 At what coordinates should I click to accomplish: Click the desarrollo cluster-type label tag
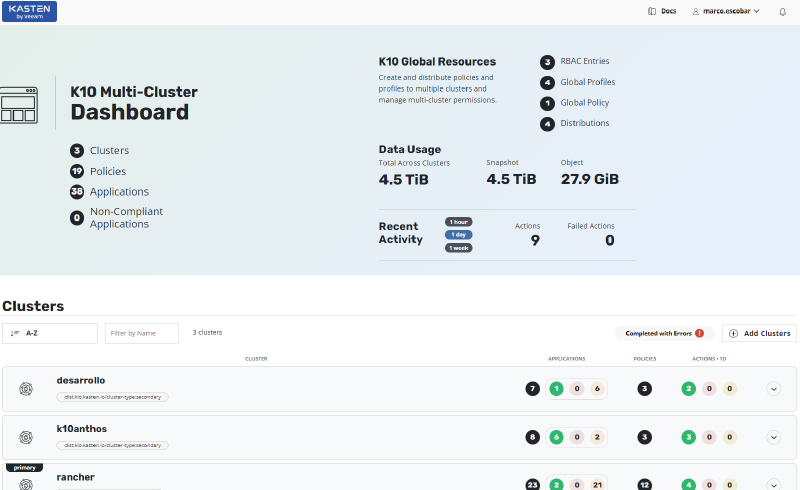coord(112,397)
